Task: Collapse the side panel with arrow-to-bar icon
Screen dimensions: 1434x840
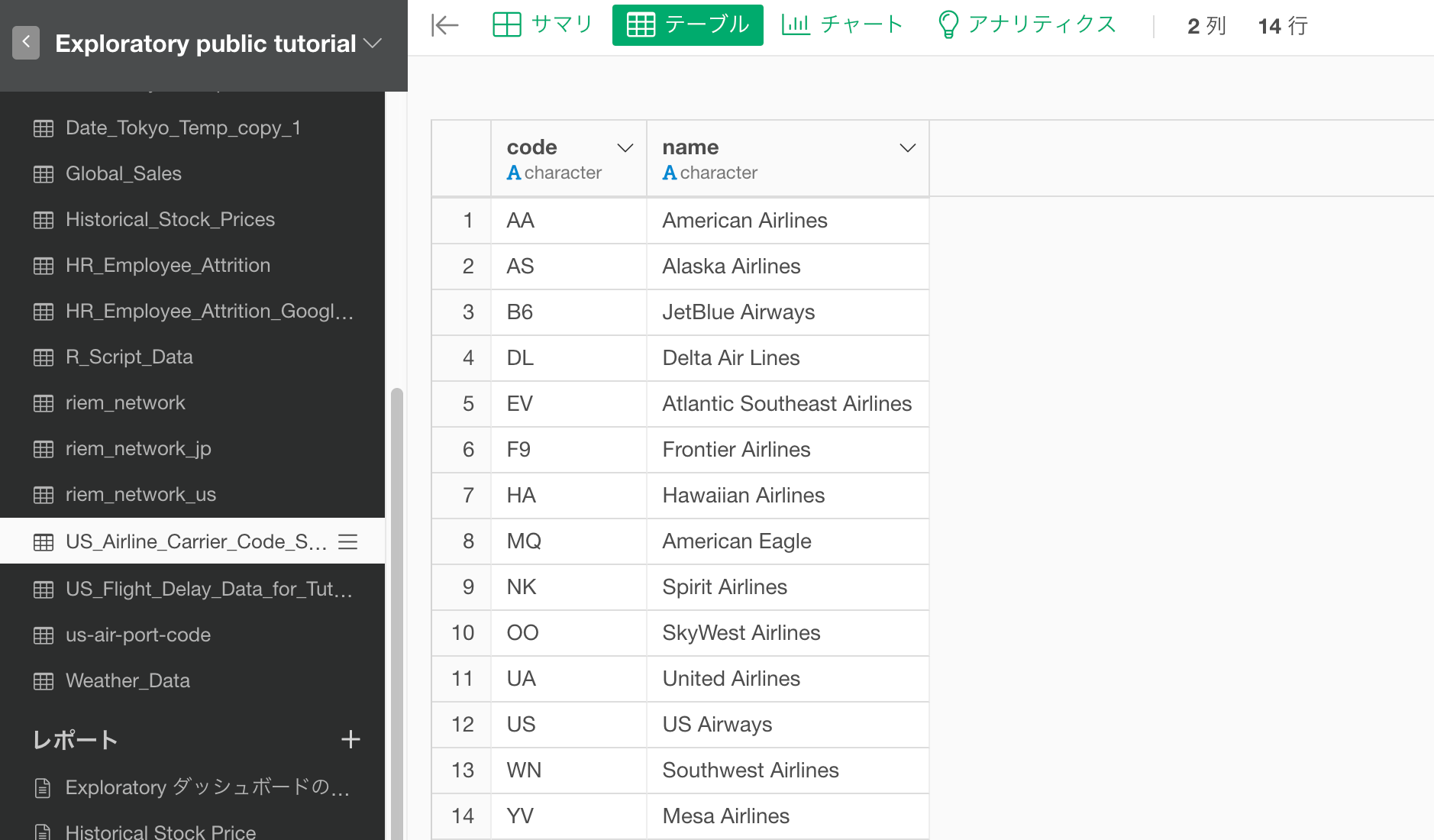Action: (x=444, y=25)
